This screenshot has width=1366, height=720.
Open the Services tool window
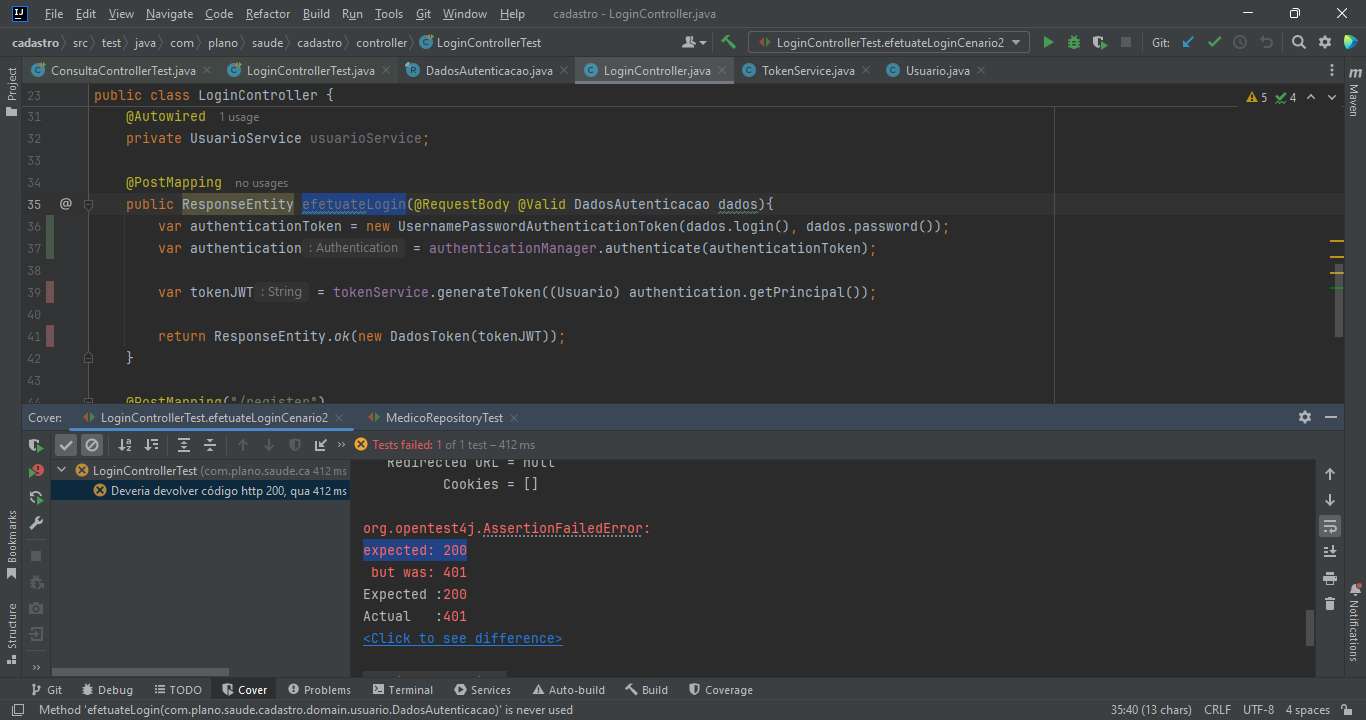point(482,690)
